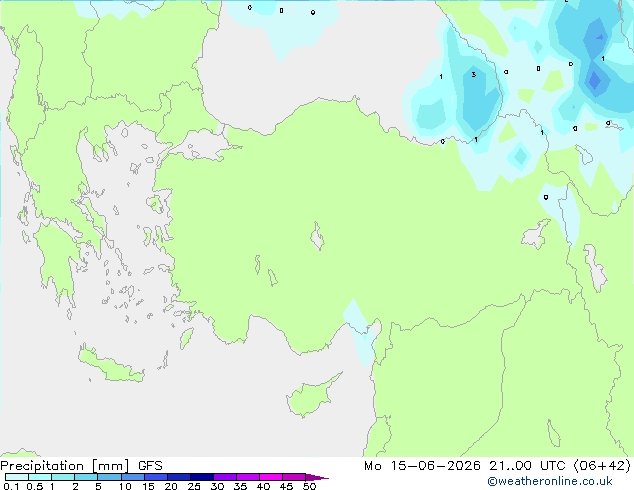The height and width of the screenshot is (490, 634).
Task: Click the 45–50 mm legend swatch
Action: click(x=294, y=477)
